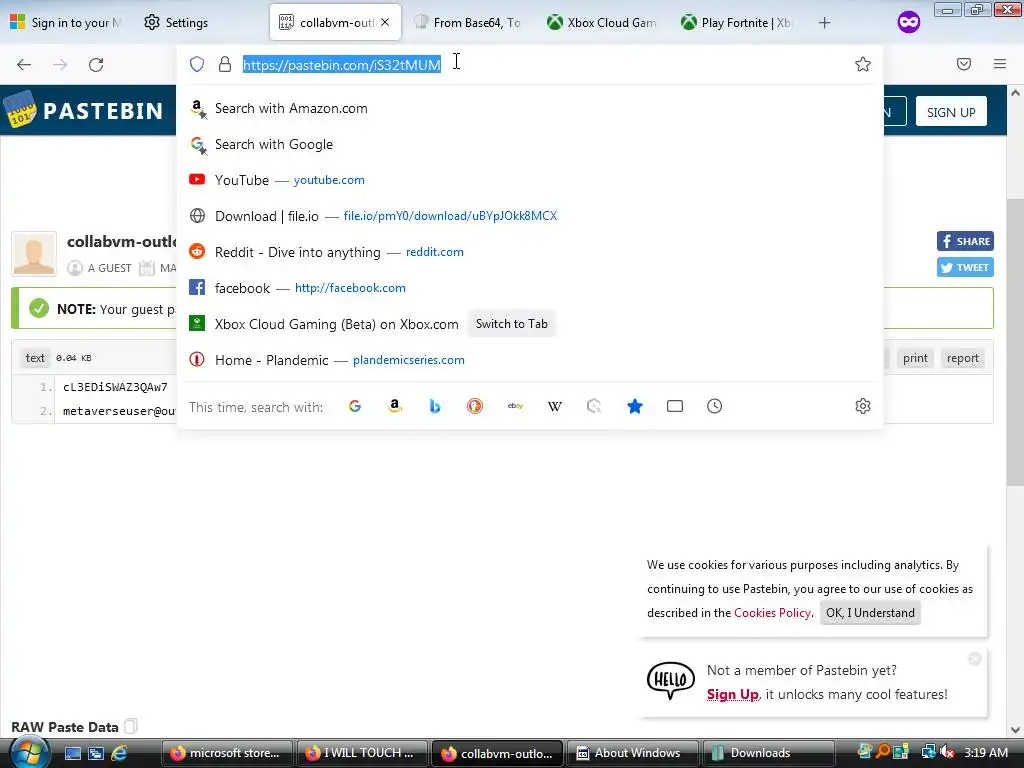1024x768 pixels.
Task: Share the paste on Facebook
Action: tap(965, 241)
